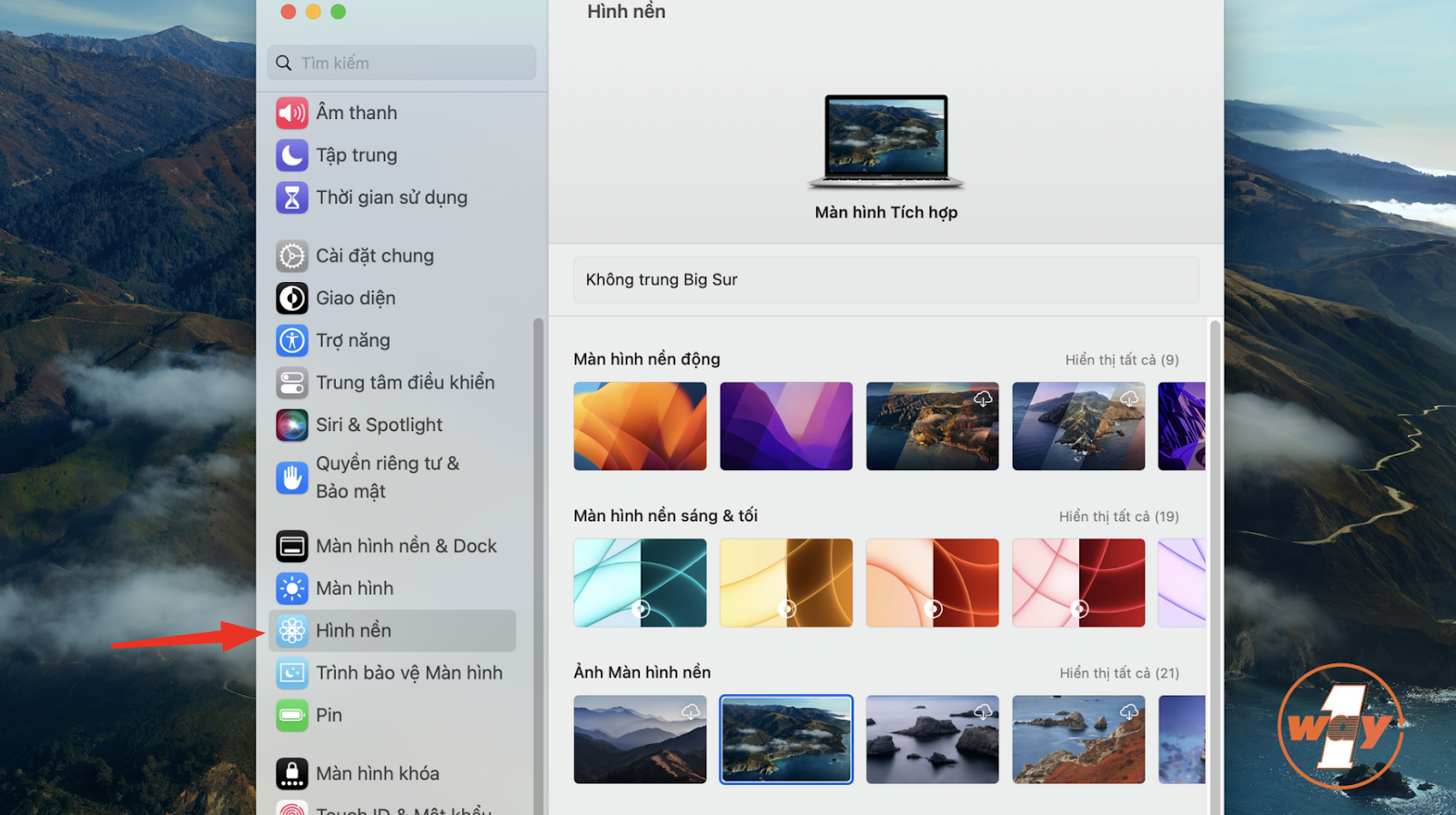Open the Âm thanh sound icon
The image size is (1456, 815).
click(x=292, y=113)
